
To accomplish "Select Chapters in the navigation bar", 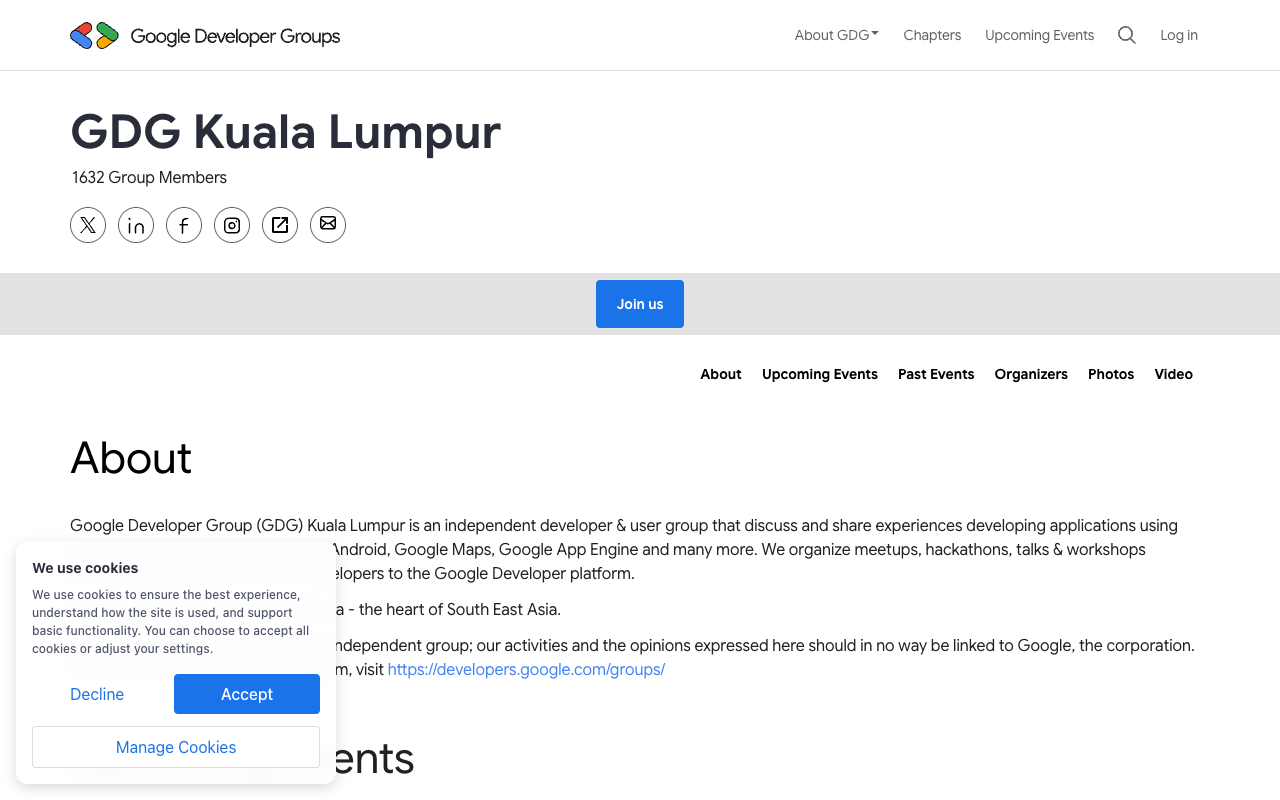I will click(932, 34).
